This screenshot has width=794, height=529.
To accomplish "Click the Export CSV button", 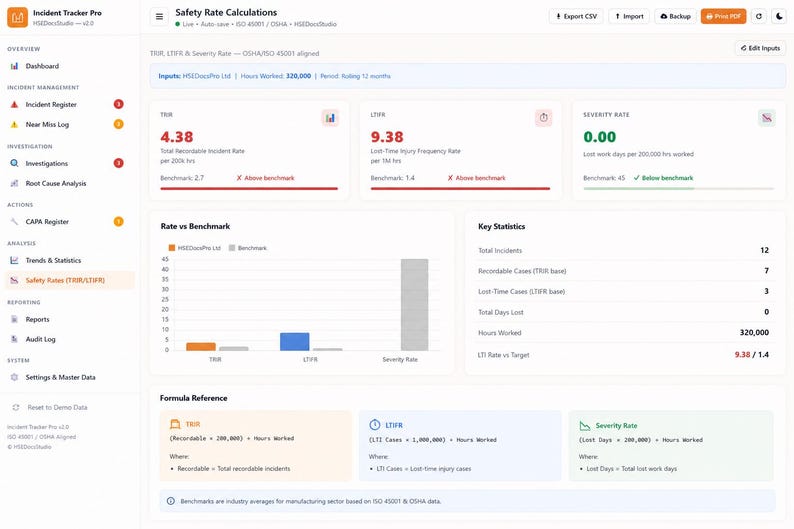I will [576, 16].
